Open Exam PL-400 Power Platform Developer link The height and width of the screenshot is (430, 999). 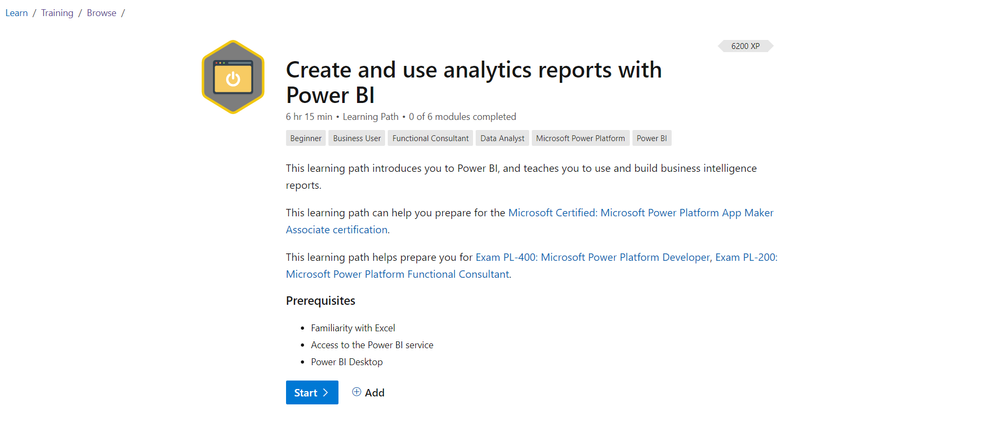pyautogui.click(x=593, y=257)
